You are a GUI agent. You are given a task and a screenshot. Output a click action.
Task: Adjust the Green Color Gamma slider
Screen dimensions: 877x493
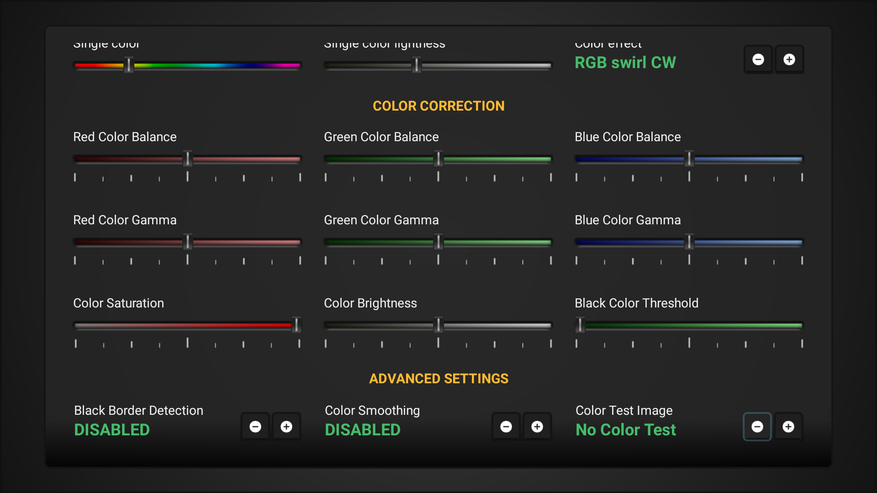[437, 242]
